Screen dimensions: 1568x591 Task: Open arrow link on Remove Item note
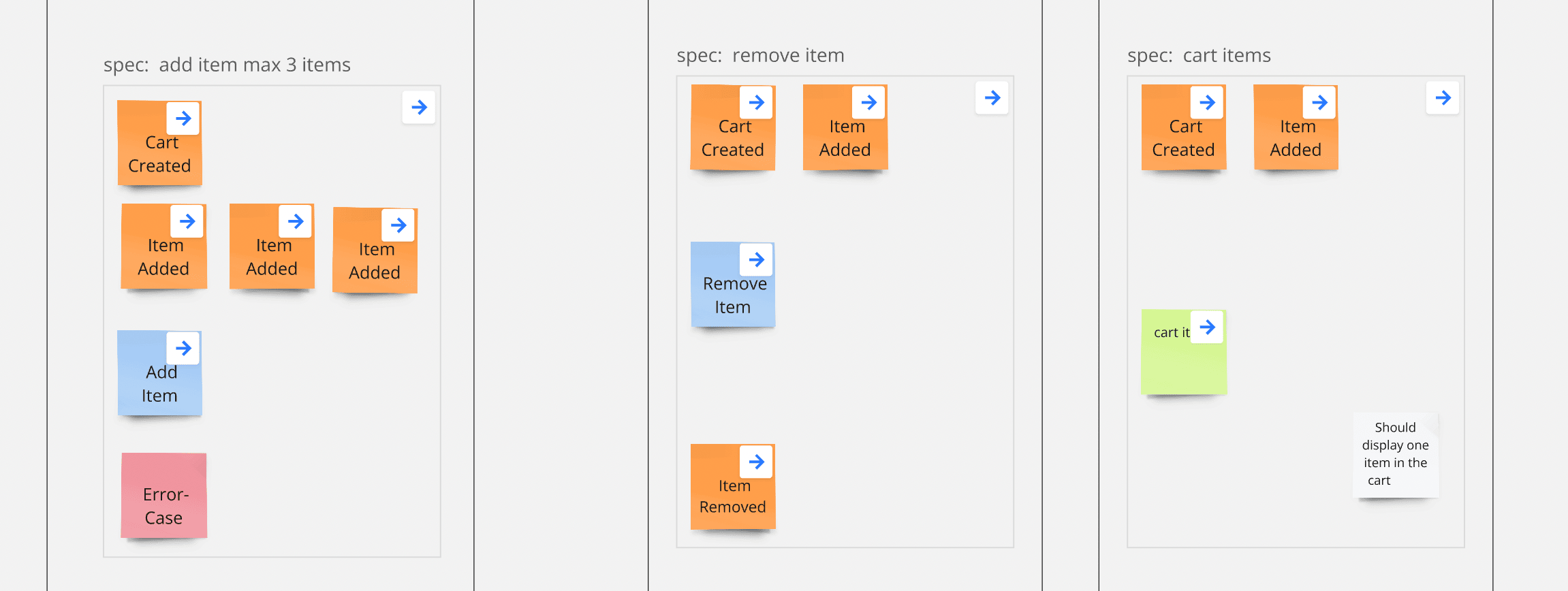coord(756,259)
